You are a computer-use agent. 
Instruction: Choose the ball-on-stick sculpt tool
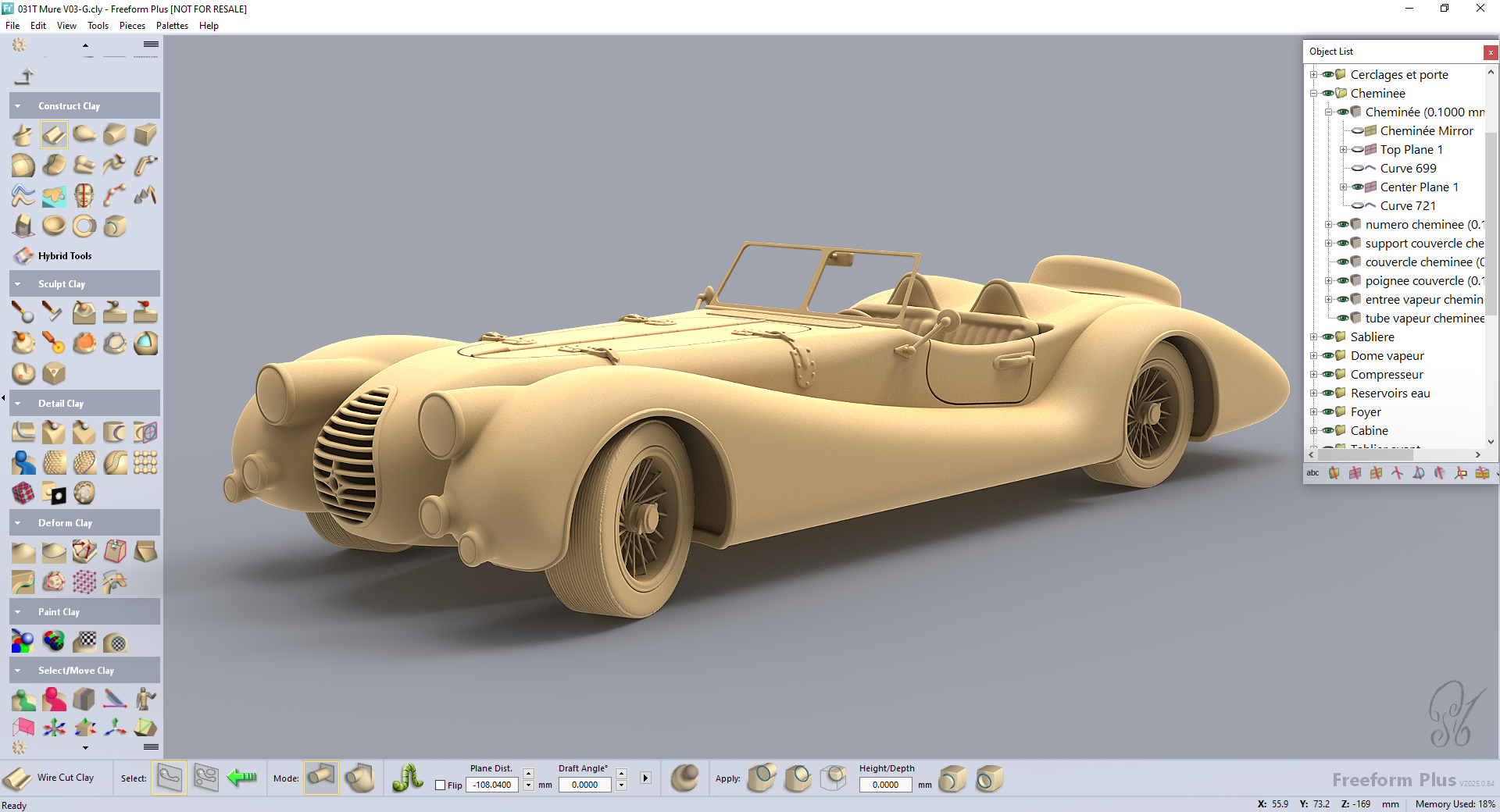pos(23,312)
